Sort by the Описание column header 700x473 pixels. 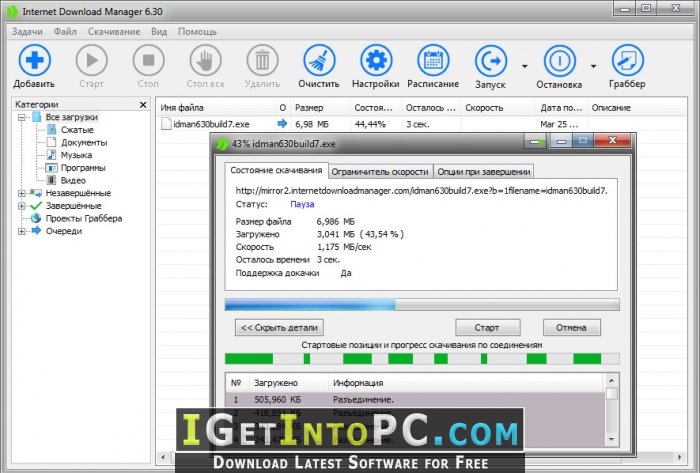637,108
